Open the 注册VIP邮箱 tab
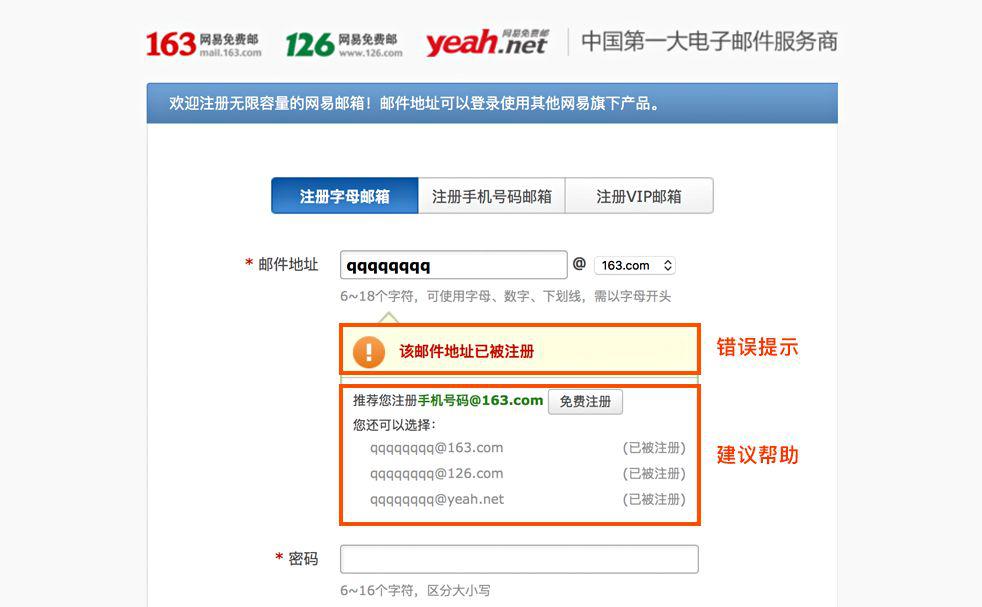 click(x=639, y=196)
